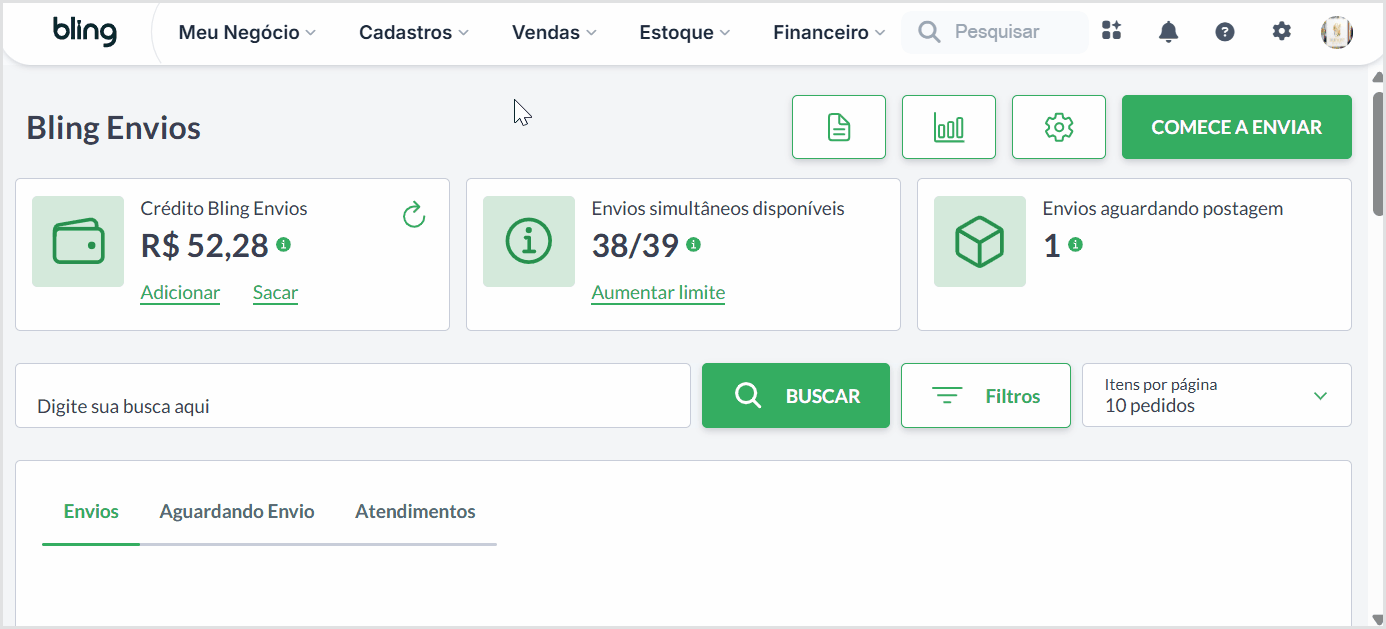Open the top bar settings gear
The image size is (1386, 629).
1281,32
